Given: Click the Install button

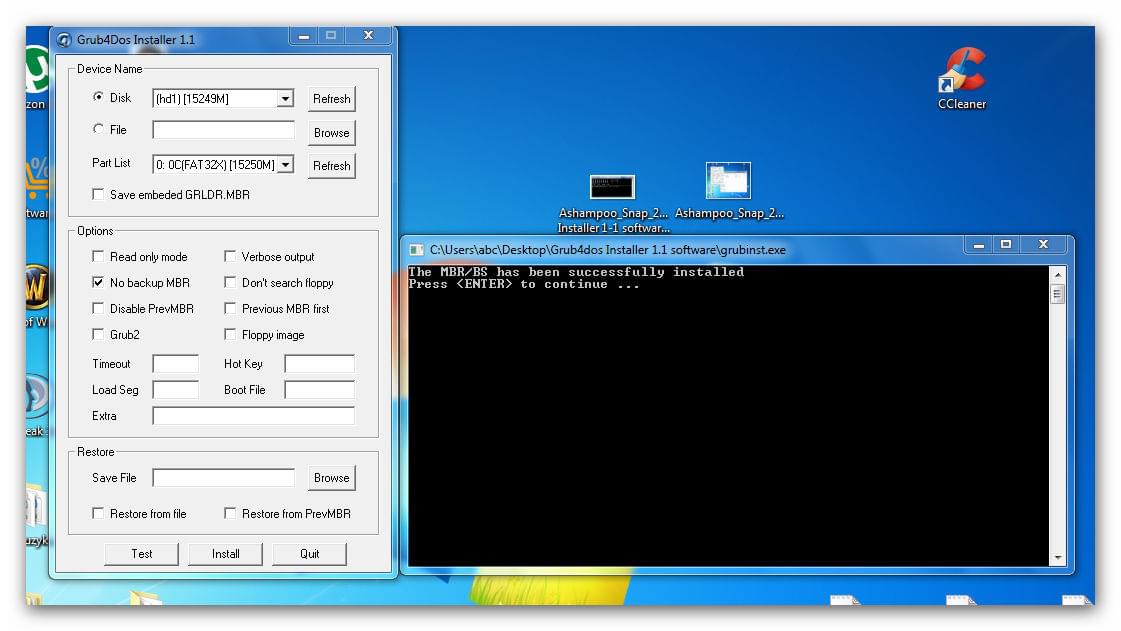Looking at the screenshot, I should point(226,554).
